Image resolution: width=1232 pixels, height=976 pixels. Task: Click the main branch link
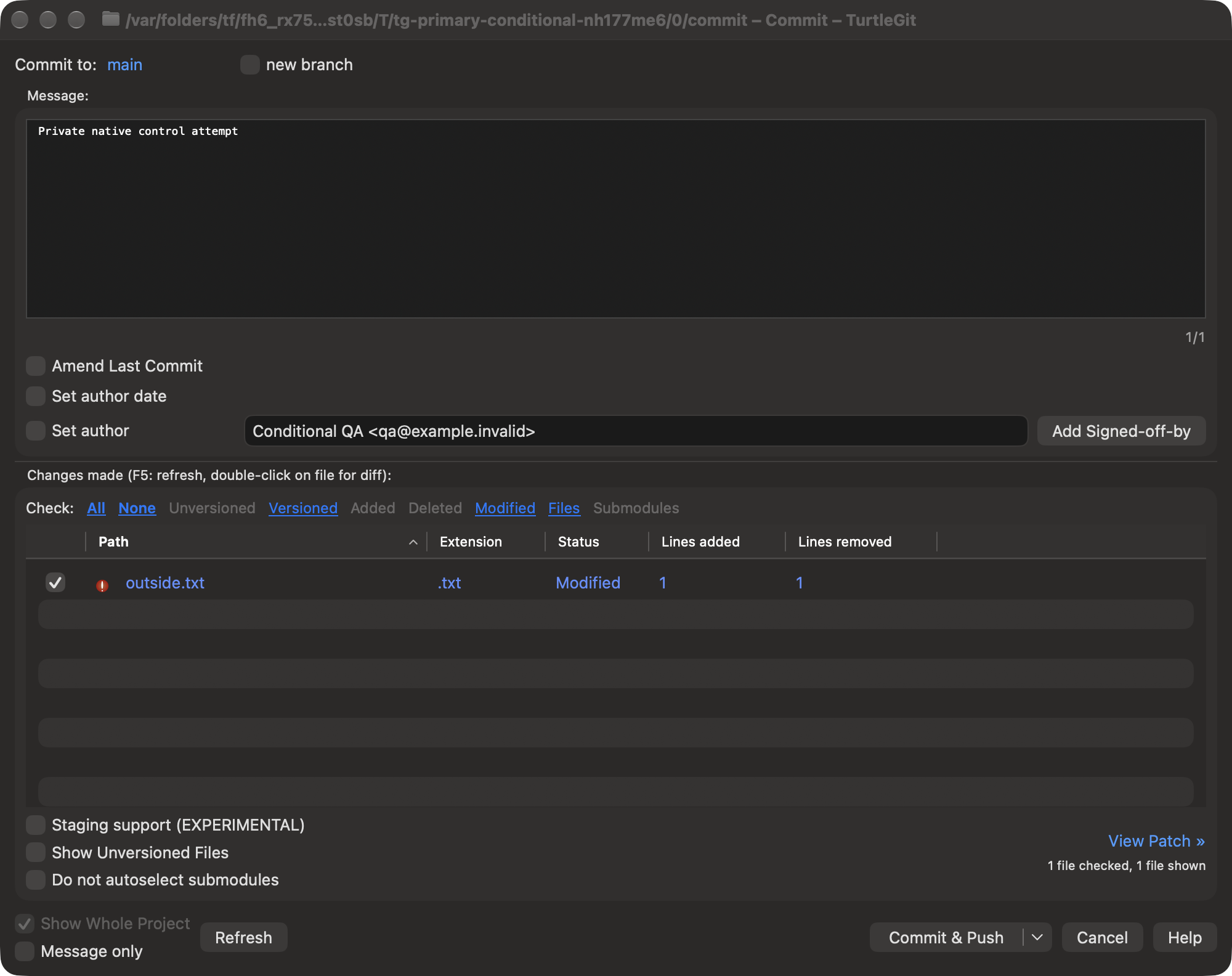click(124, 65)
